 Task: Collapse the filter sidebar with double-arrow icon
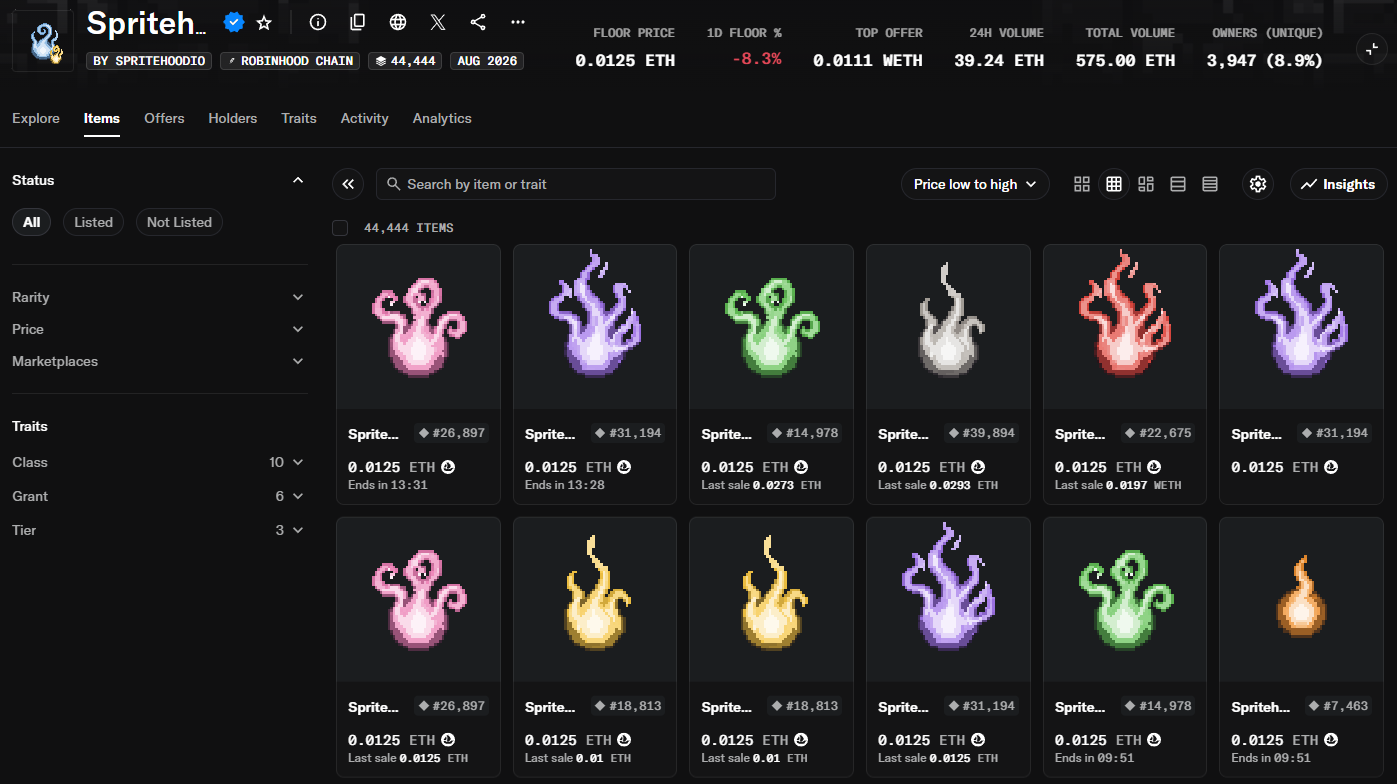(x=348, y=184)
